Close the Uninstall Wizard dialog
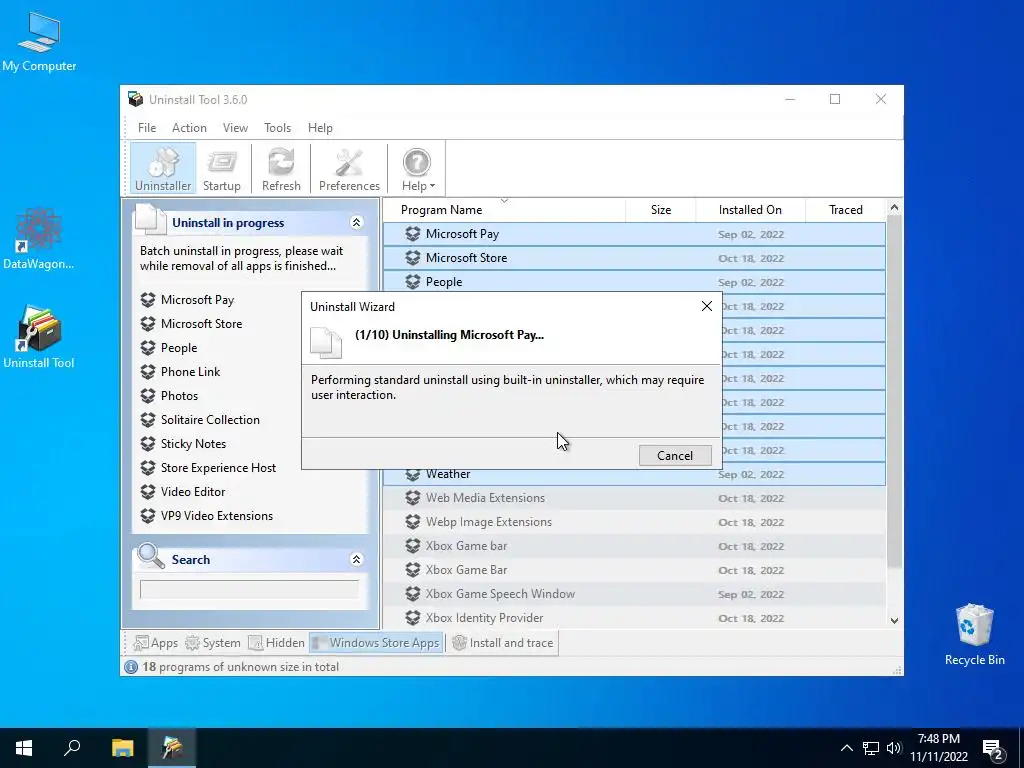Viewport: 1024px width, 768px height. 707,306
